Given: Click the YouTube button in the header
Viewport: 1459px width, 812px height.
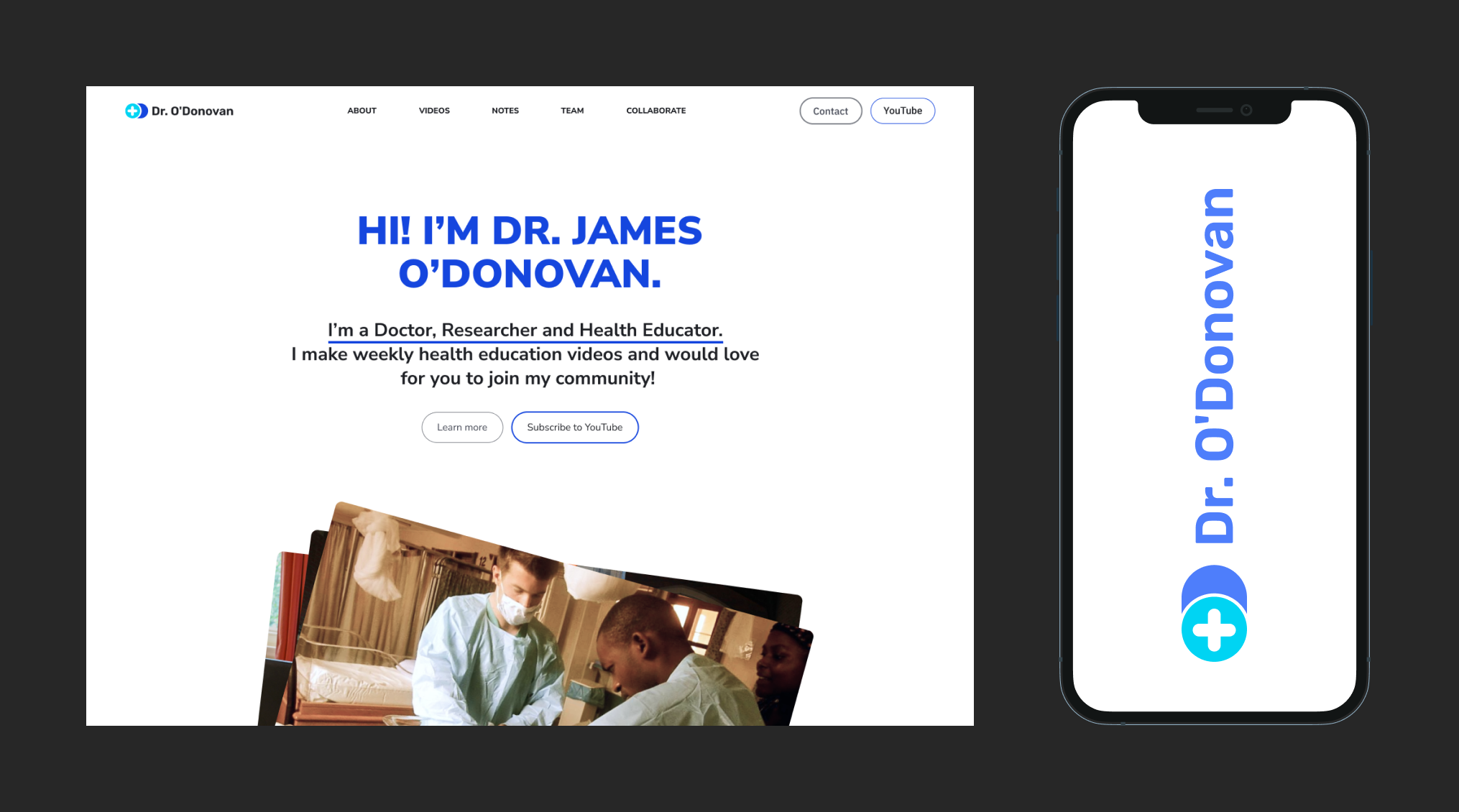Looking at the screenshot, I should (903, 111).
